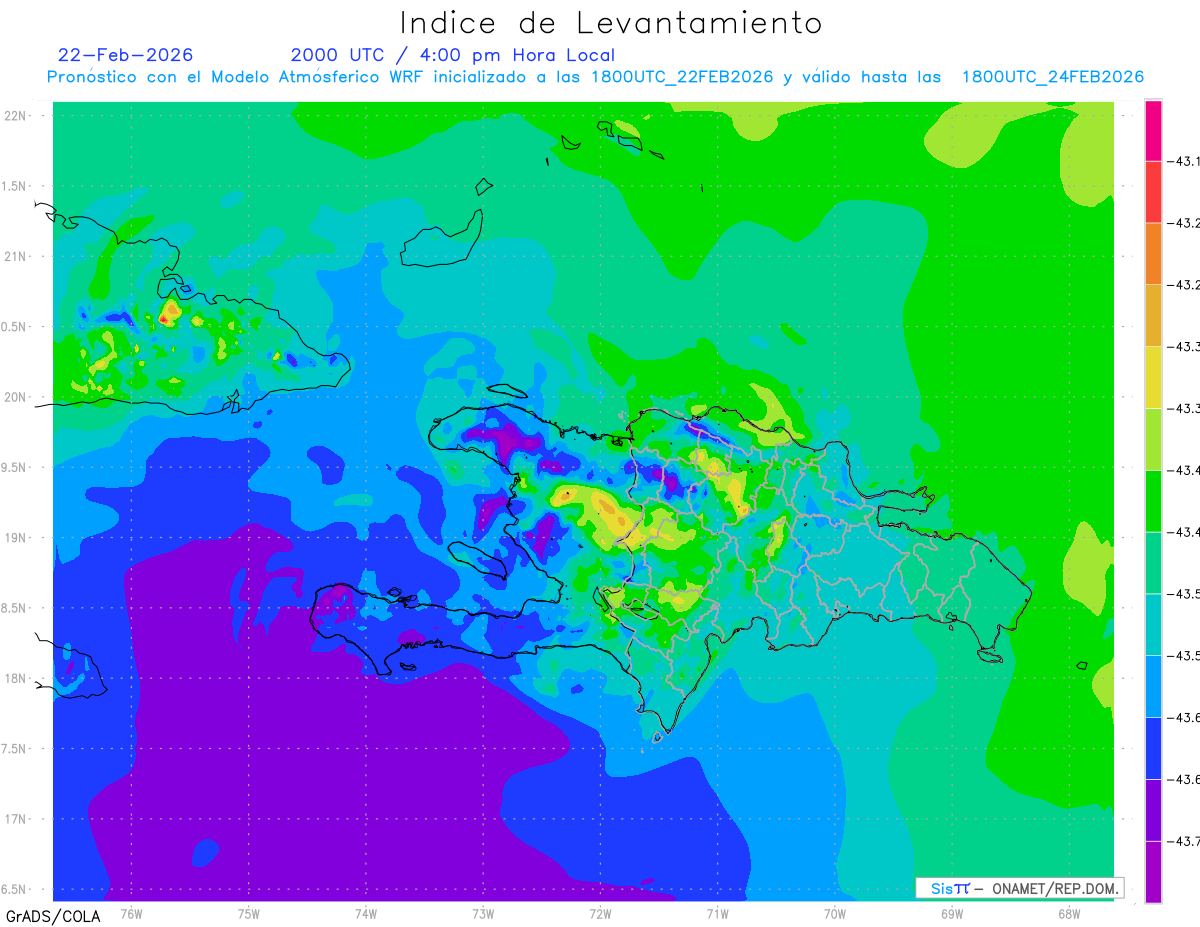Click the "73W" longitude label

tap(483, 913)
